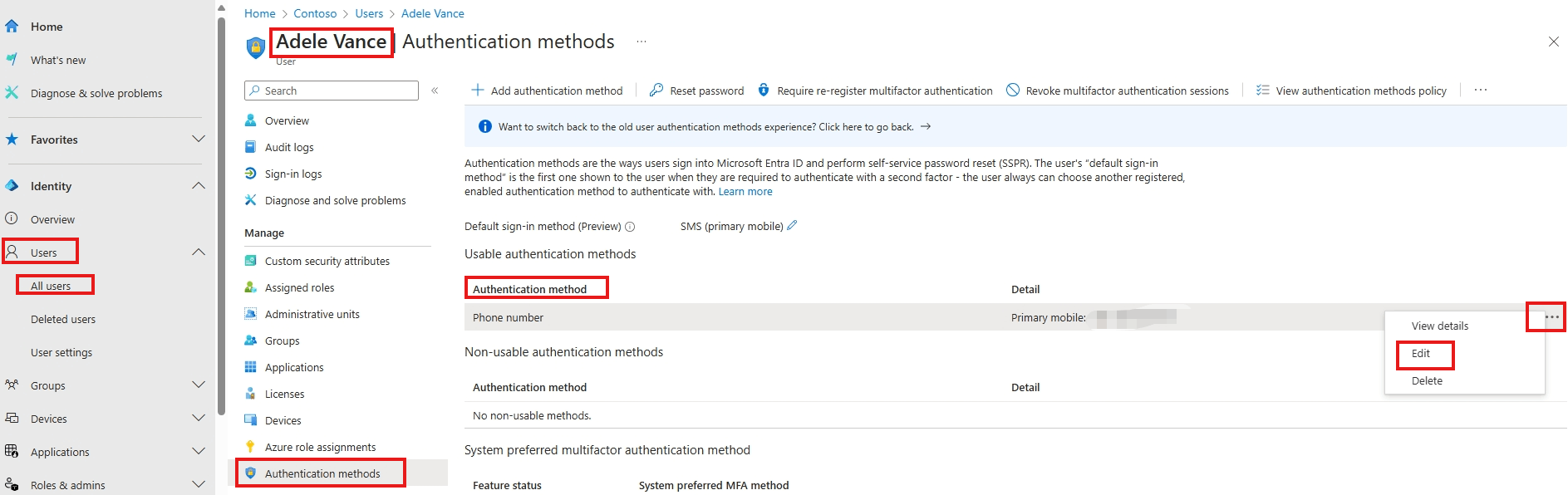The width and height of the screenshot is (1568, 495).
Task: Click the Devices icon in left navigation
Action: pos(12,419)
